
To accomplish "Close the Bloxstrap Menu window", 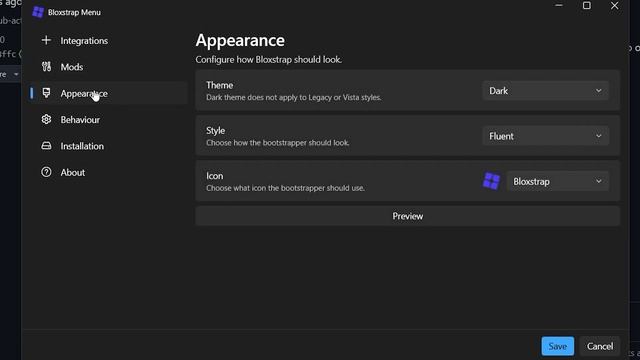I will [x=614, y=6].
